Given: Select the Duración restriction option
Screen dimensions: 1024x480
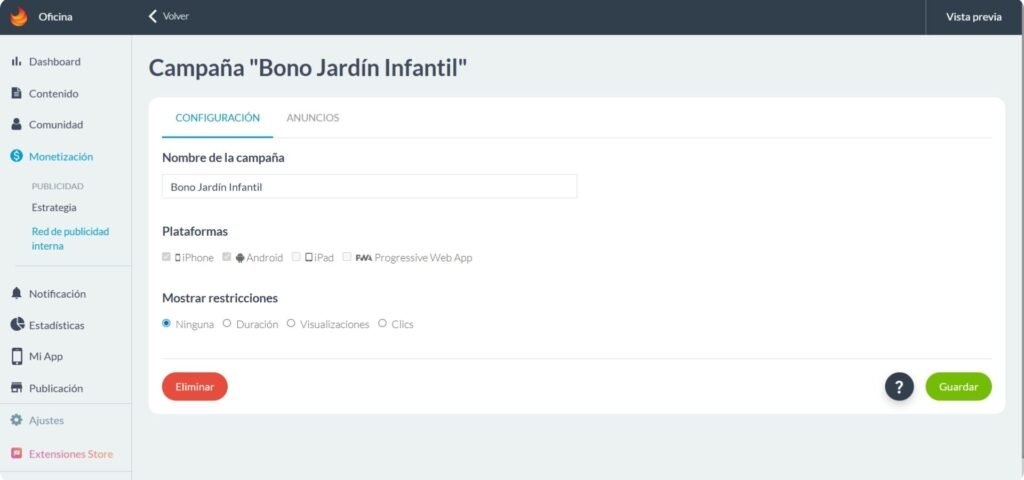Looking at the screenshot, I should point(227,323).
